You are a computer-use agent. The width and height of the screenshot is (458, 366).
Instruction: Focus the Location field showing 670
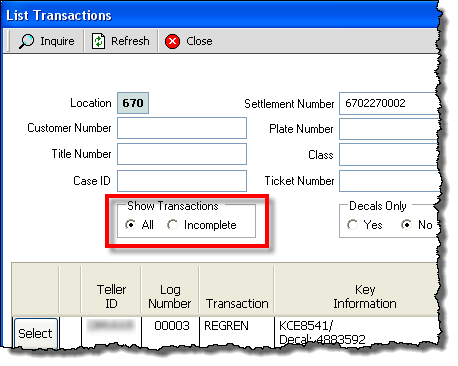(x=133, y=103)
